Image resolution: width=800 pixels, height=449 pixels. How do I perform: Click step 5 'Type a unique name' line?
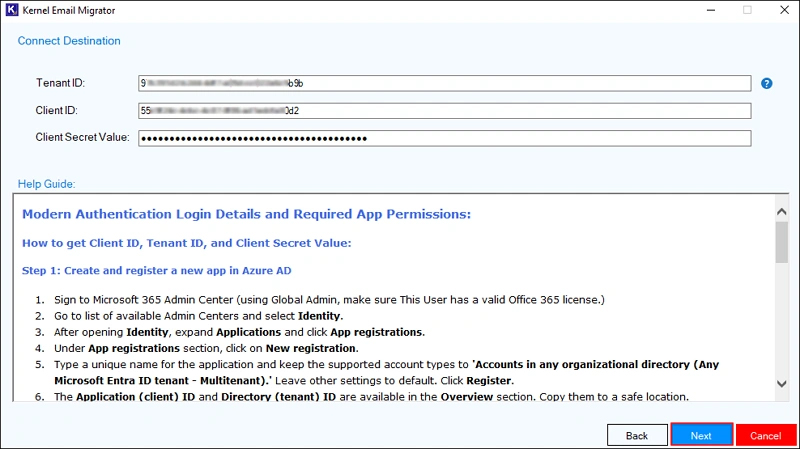coord(386,372)
